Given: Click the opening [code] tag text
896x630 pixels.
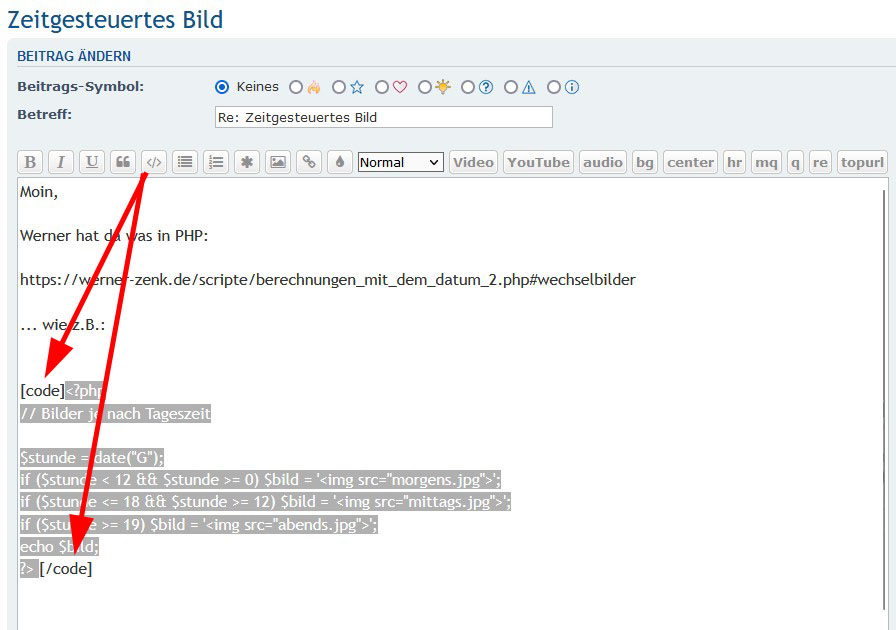Looking at the screenshot, I should pos(42,390).
